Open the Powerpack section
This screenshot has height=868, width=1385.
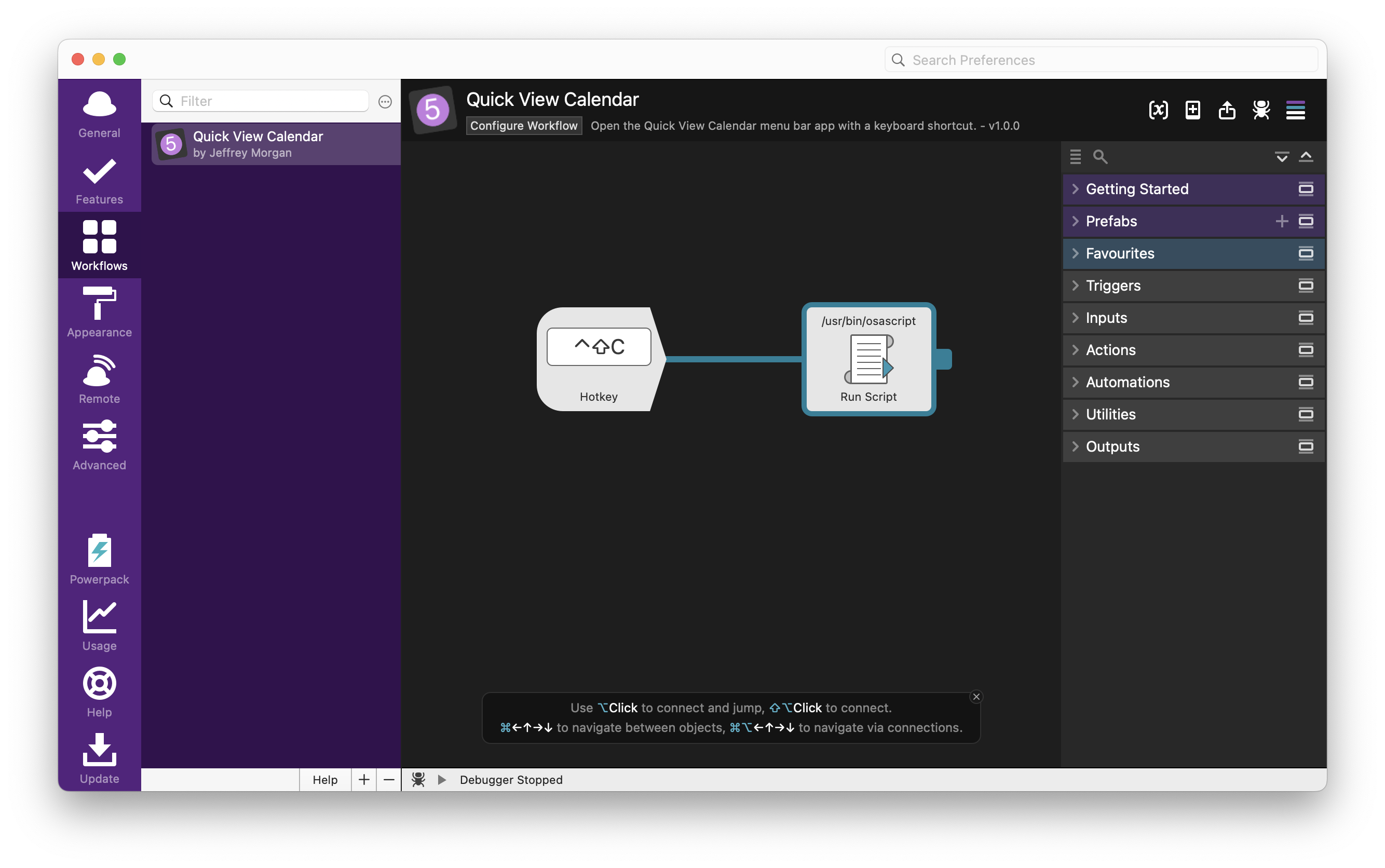(x=99, y=559)
